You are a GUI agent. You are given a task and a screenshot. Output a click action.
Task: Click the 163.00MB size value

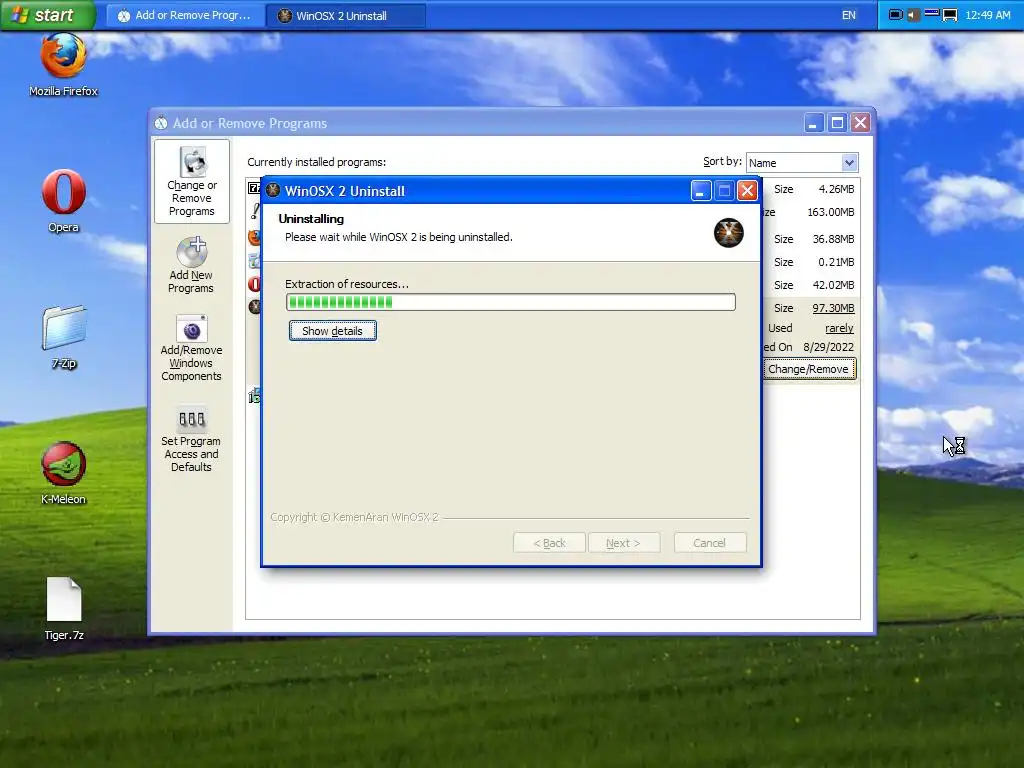pyautogui.click(x=831, y=212)
